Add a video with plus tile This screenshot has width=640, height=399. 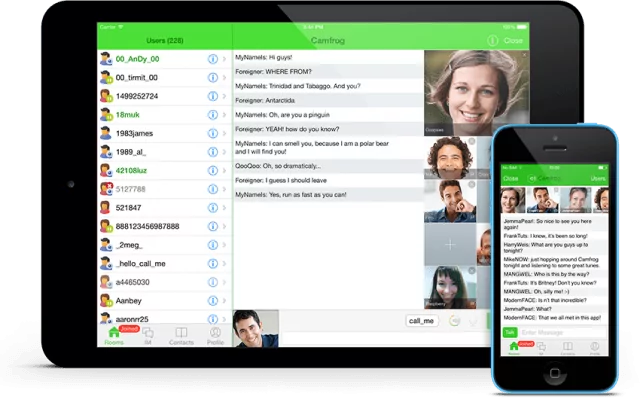tap(450, 245)
